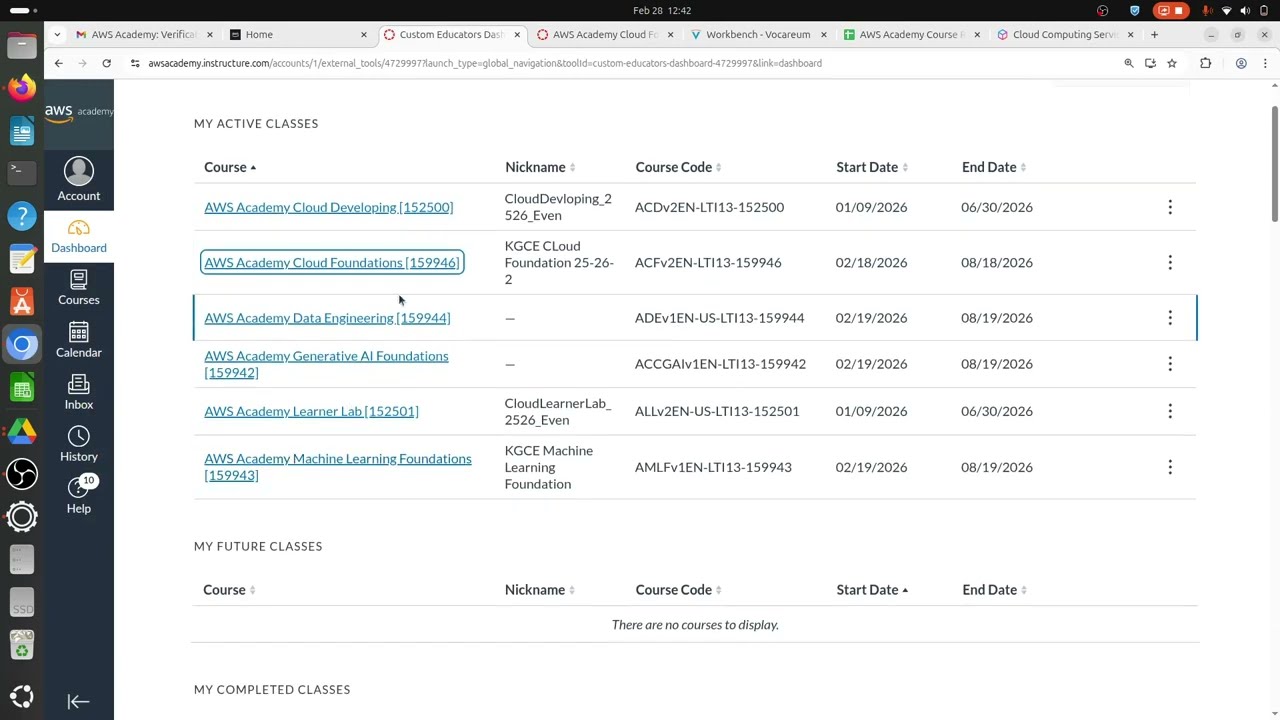Open AWS Academy Generative AI Foundations course
The width and height of the screenshot is (1280, 720).
(x=326, y=364)
